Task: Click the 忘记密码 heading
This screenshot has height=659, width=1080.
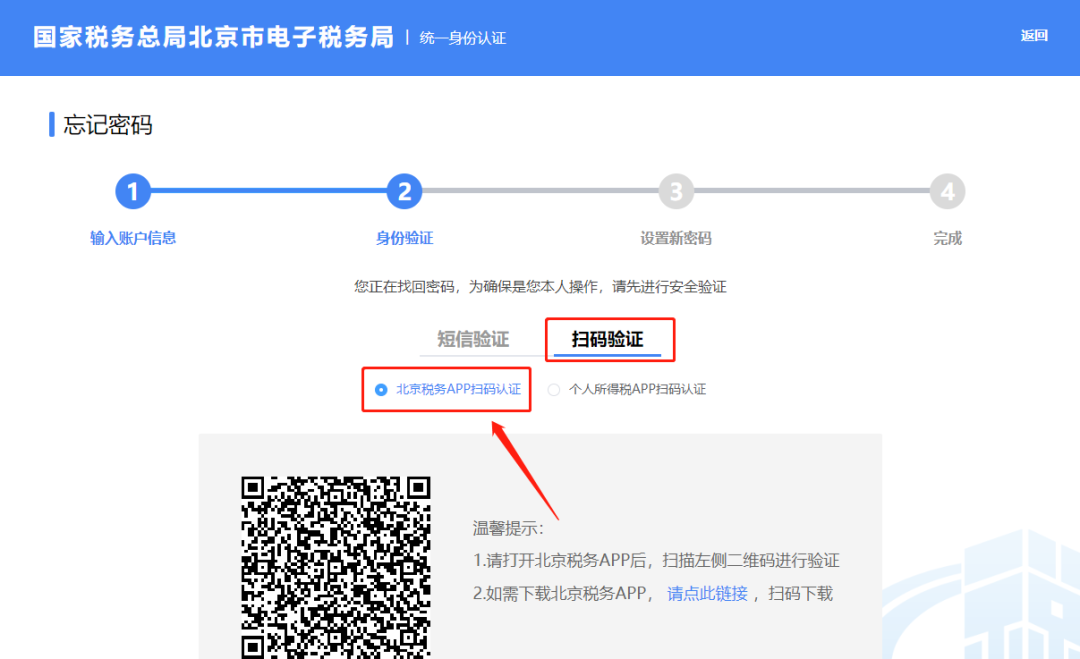Action: [x=108, y=125]
